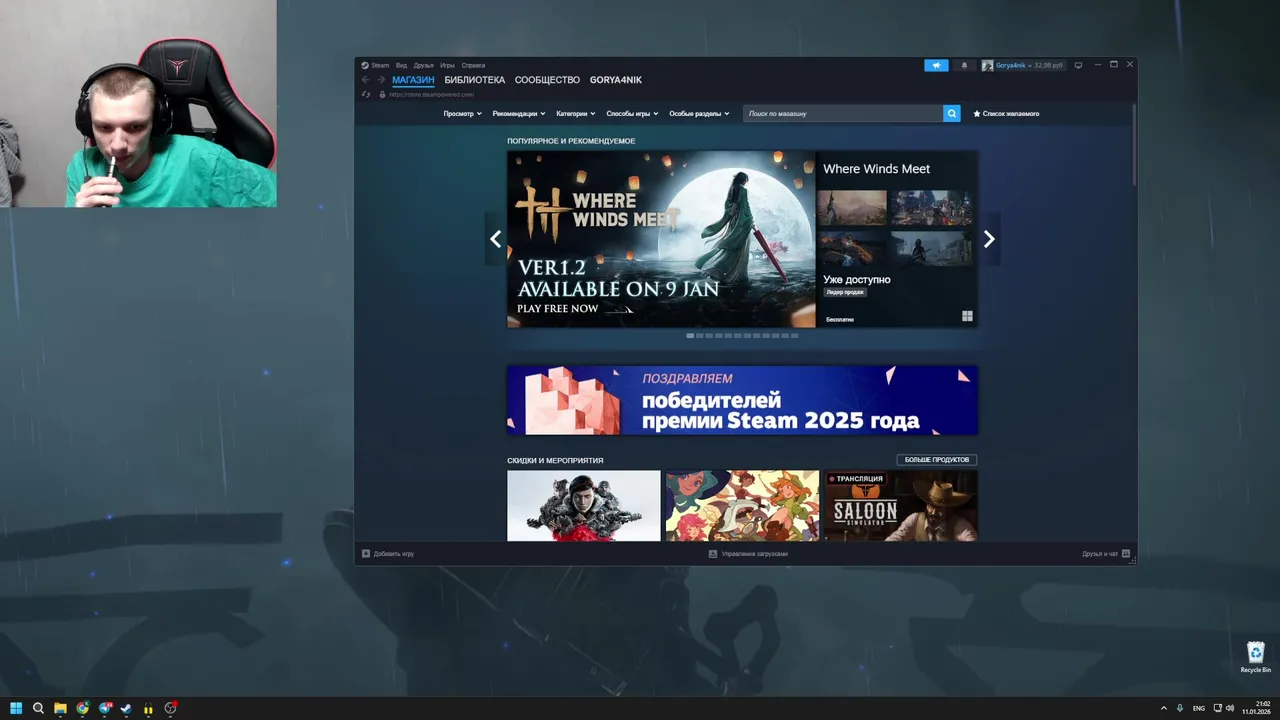The height and width of the screenshot is (720, 1280).
Task: Open the Saloon Simulator sale tile
Action: click(x=901, y=506)
